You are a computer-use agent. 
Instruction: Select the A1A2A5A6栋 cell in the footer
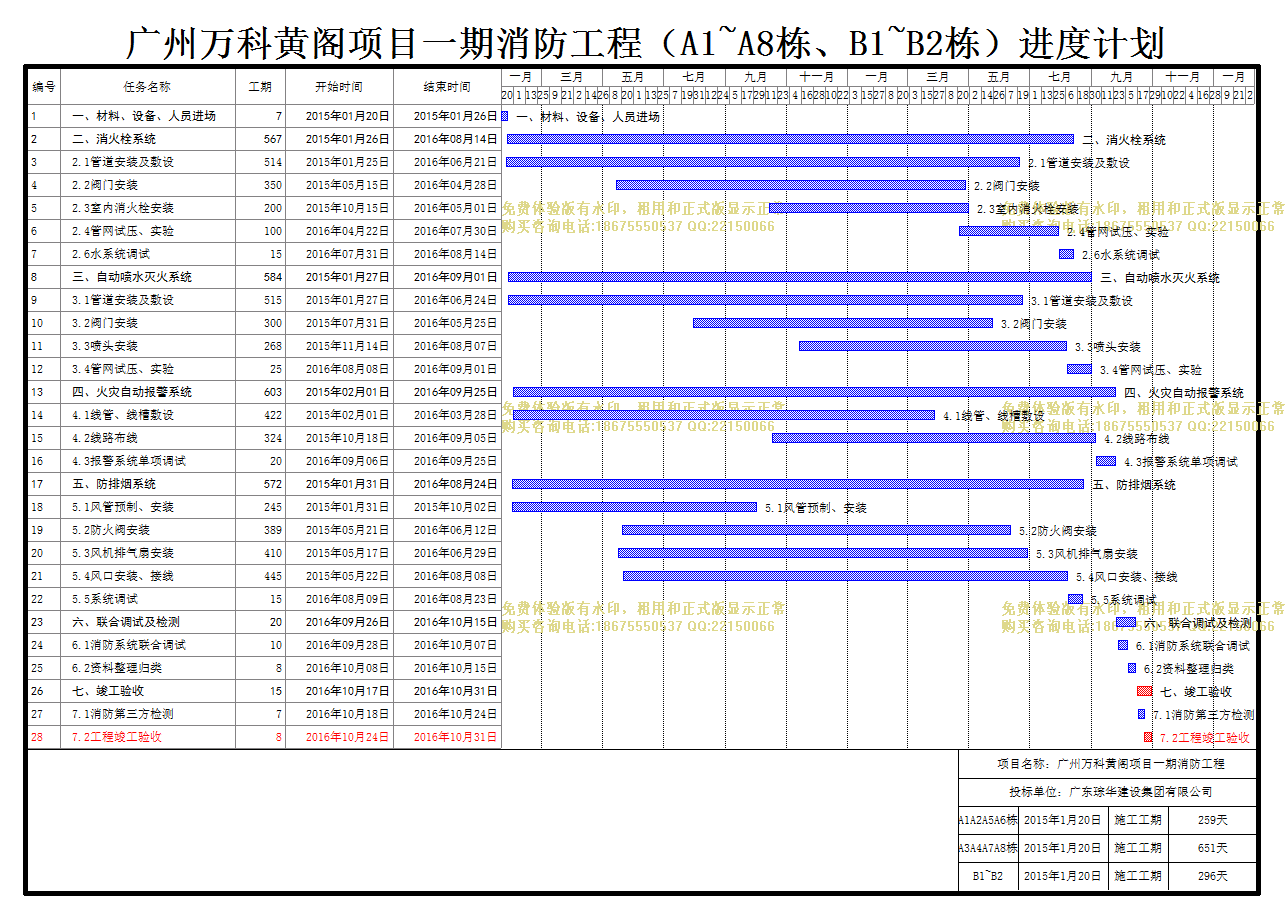pos(988,820)
